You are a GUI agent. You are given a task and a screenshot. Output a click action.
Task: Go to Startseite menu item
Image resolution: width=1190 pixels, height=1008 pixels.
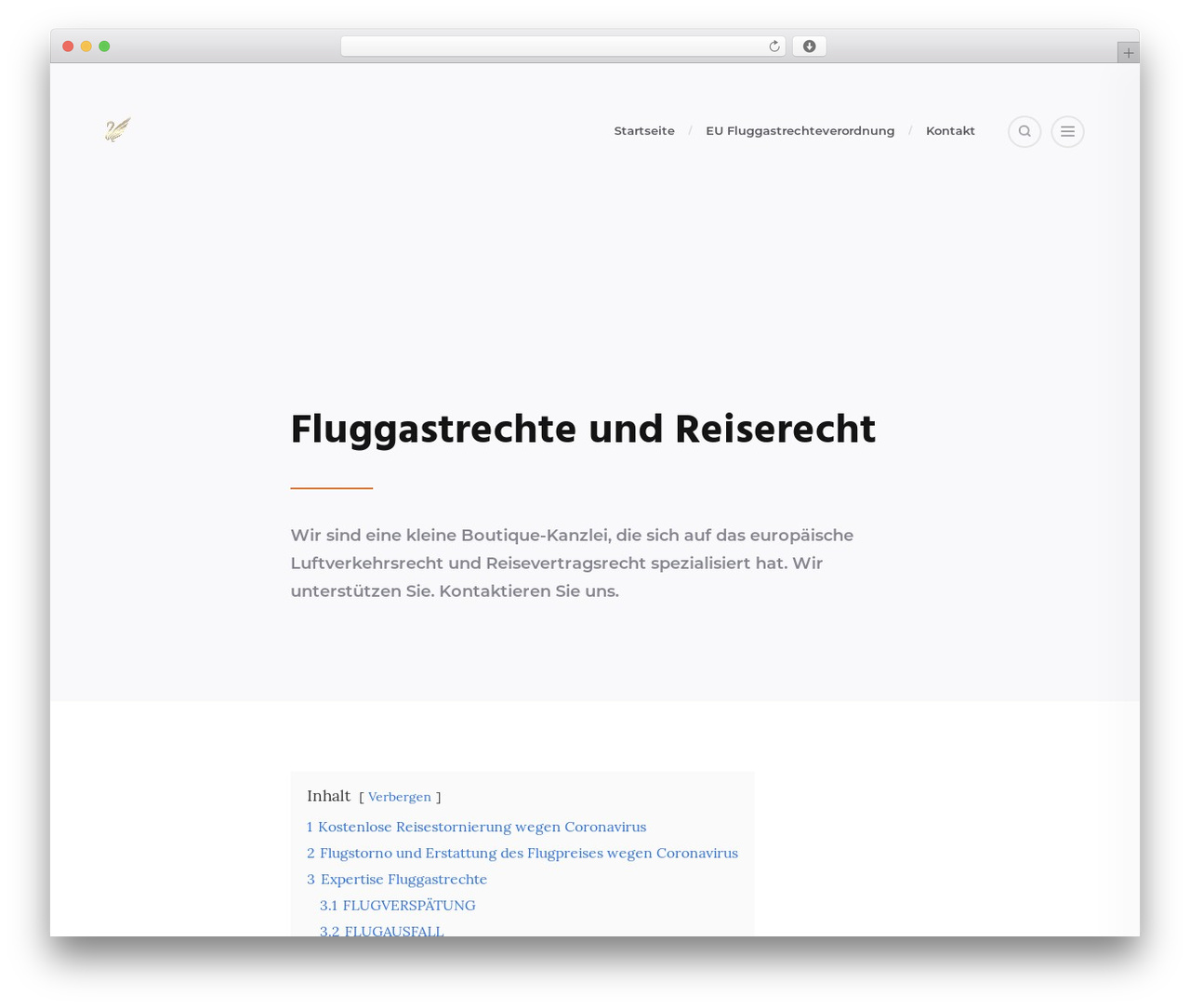tap(644, 131)
